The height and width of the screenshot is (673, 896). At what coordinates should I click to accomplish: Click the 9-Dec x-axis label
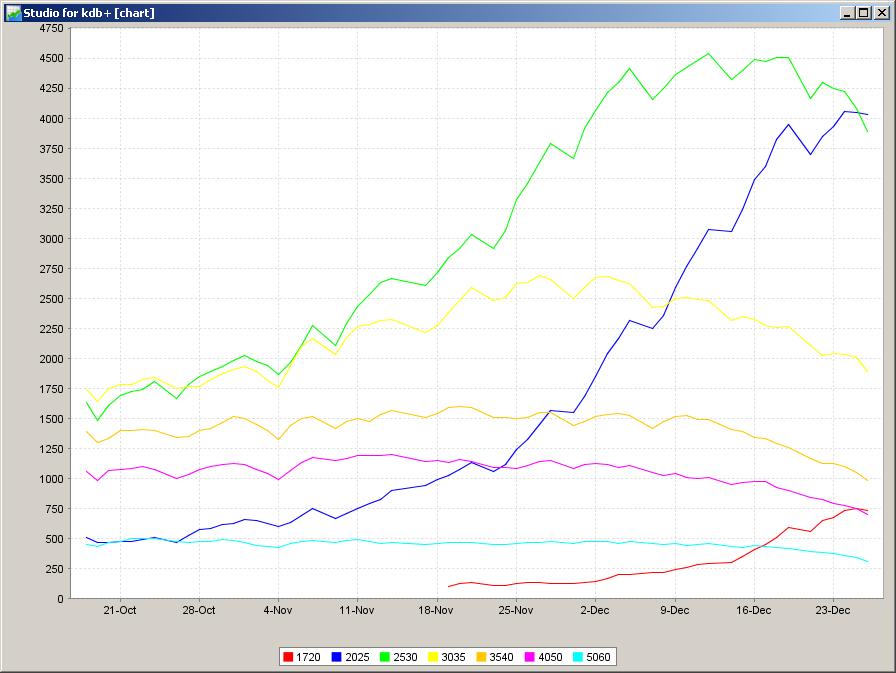click(675, 610)
